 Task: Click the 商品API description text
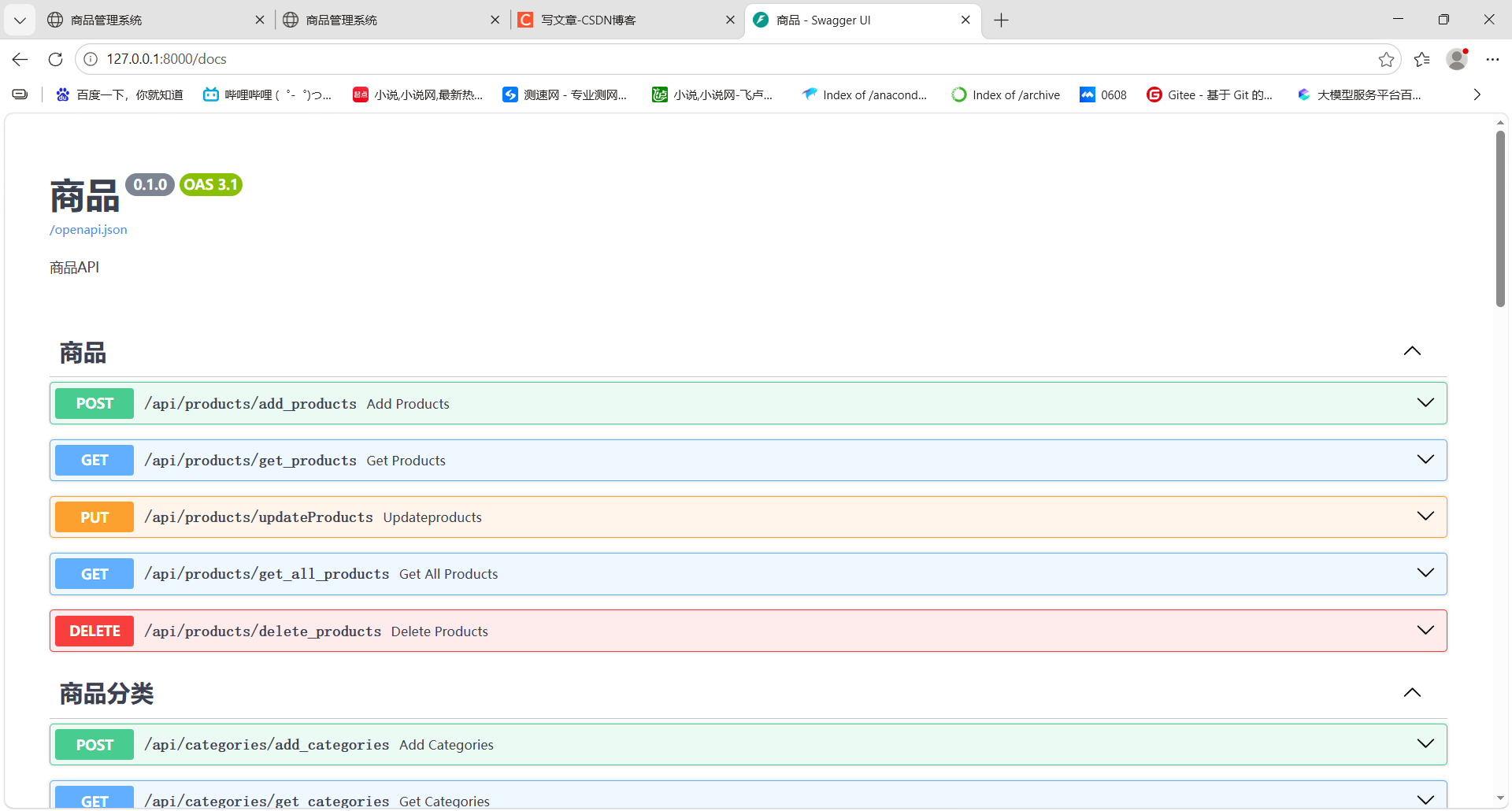point(75,268)
